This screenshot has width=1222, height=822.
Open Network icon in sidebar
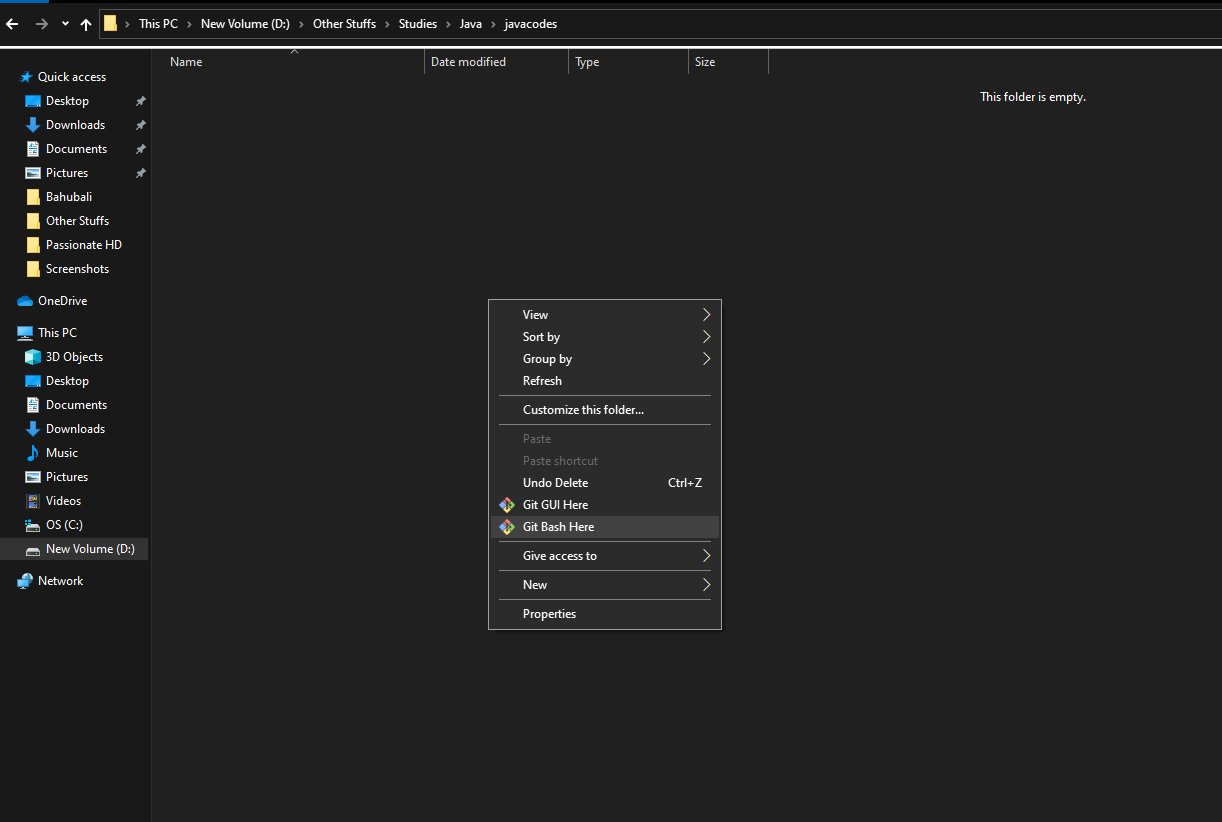[x=25, y=581]
